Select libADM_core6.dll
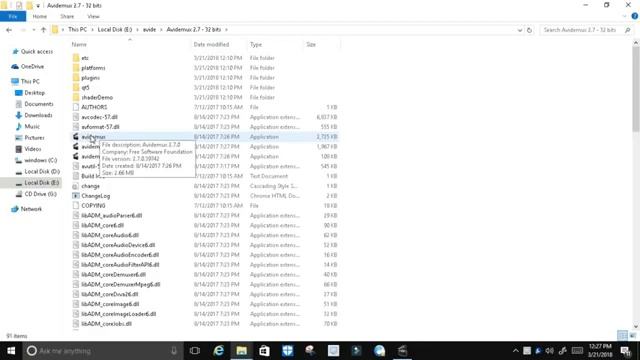640x360 pixels. [102, 225]
